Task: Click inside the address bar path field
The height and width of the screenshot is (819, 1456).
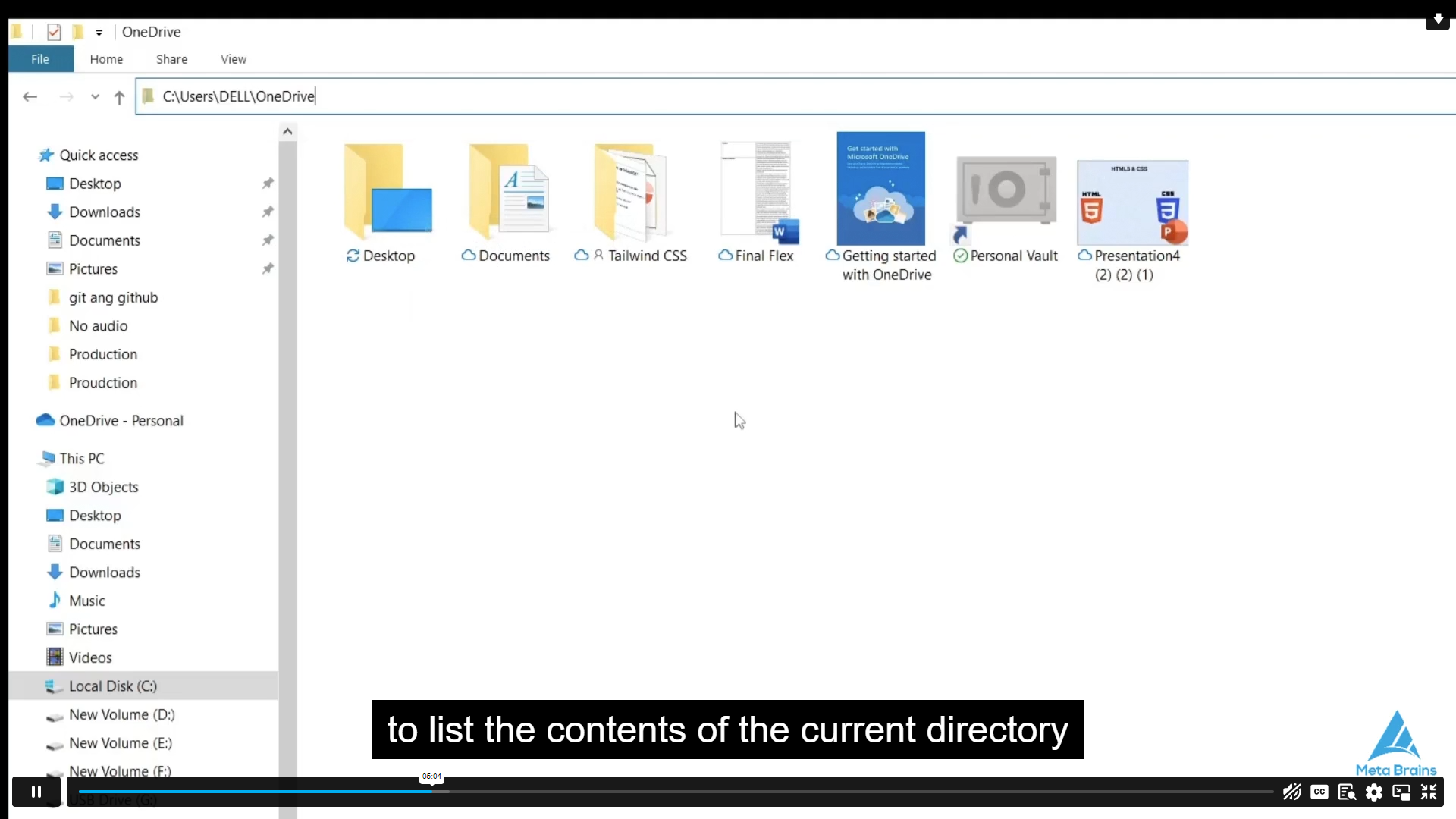Action: pyautogui.click(x=796, y=96)
